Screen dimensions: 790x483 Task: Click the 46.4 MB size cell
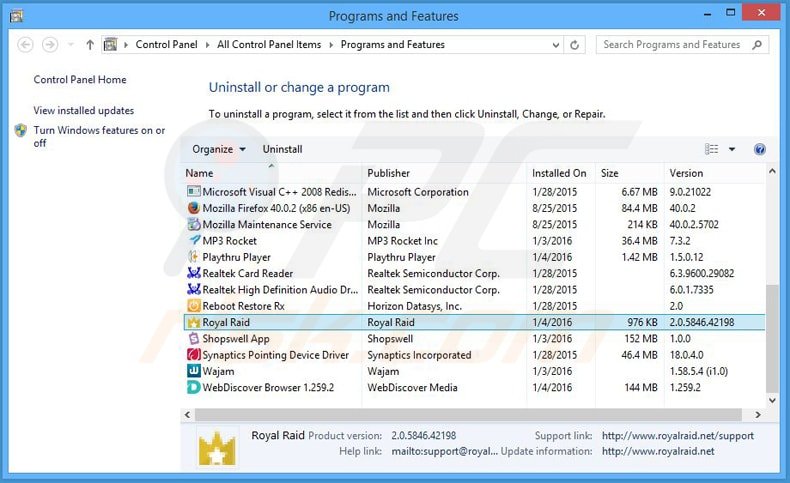click(x=639, y=355)
